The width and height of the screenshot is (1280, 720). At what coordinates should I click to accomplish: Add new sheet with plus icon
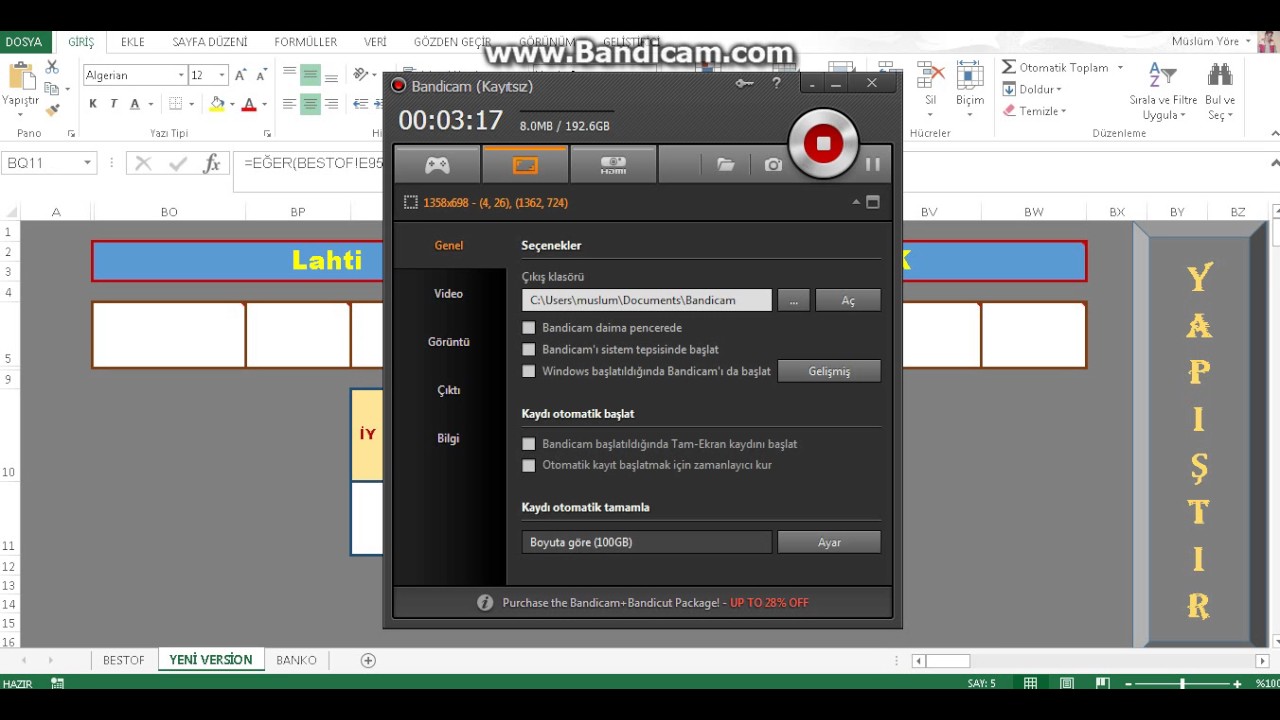[x=368, y=660]
